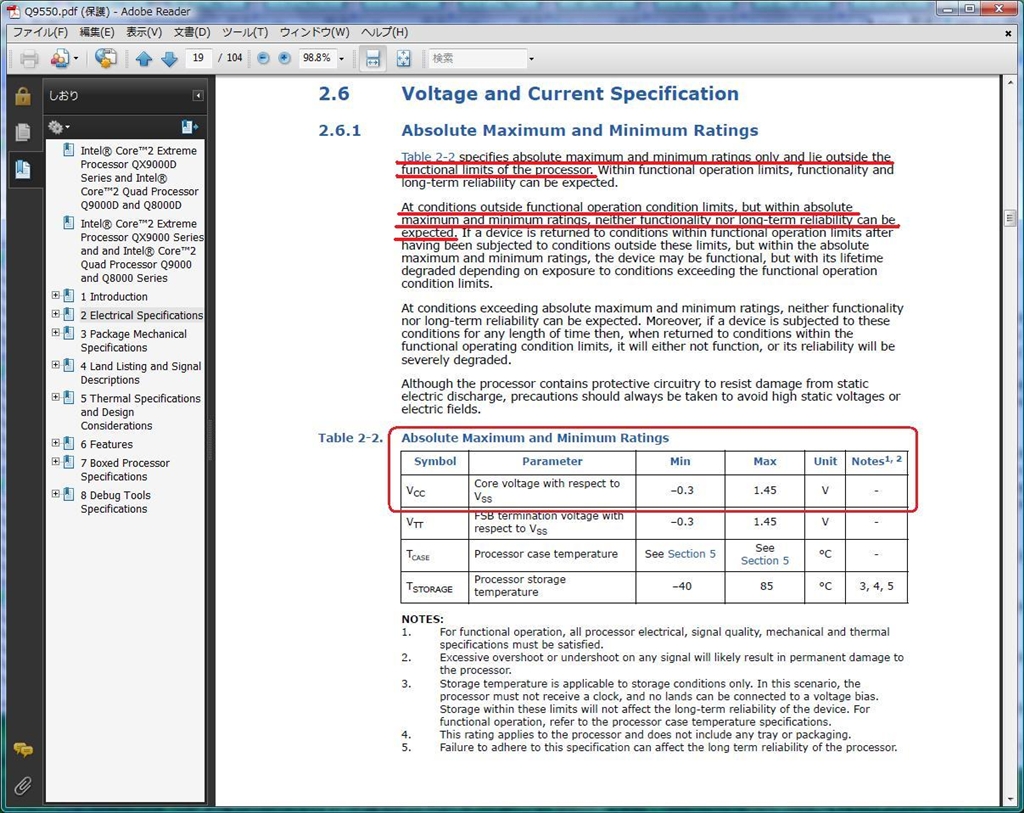Viewport: 1024px width, 813px height.
Task: Go to previous page with up arrow
Action: pos(144,59)
